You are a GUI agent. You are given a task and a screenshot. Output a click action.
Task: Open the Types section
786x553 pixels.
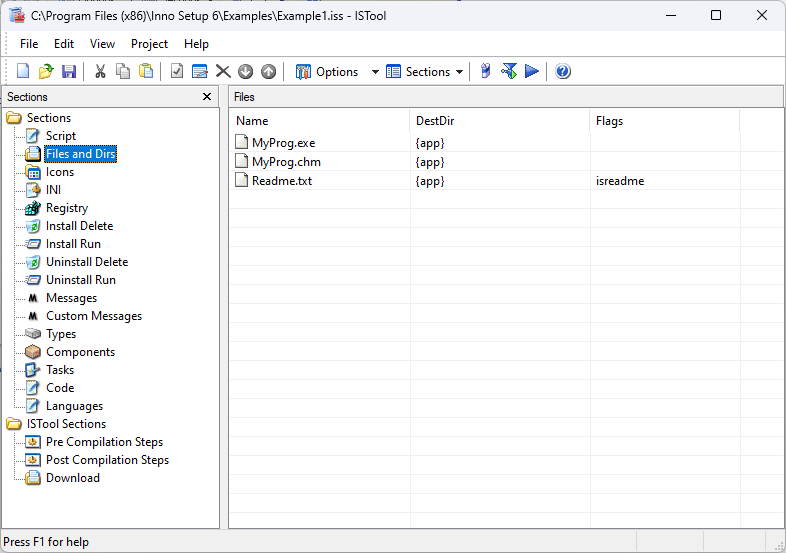coord(61,334)
